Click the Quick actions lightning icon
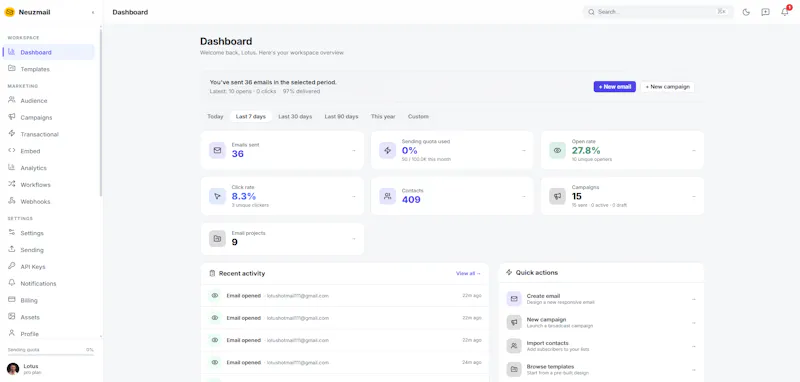The width and height of the screenshot is (800, 382). (x=509, y=272)
